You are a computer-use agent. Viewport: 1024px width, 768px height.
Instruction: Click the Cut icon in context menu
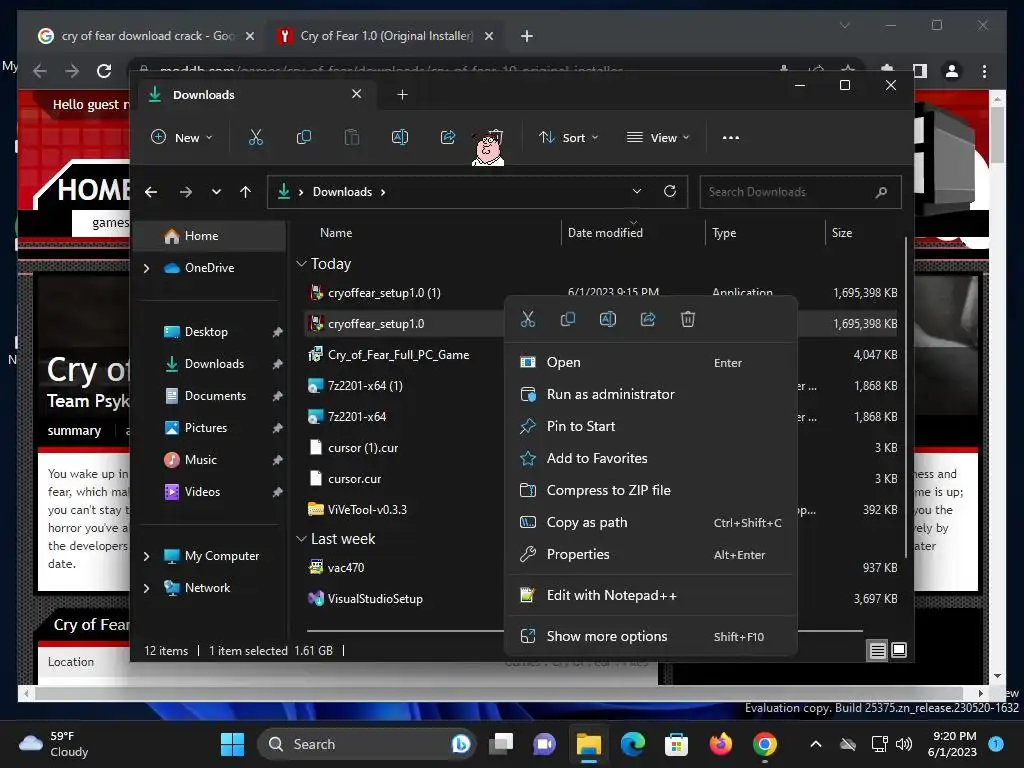click(528, 319)
